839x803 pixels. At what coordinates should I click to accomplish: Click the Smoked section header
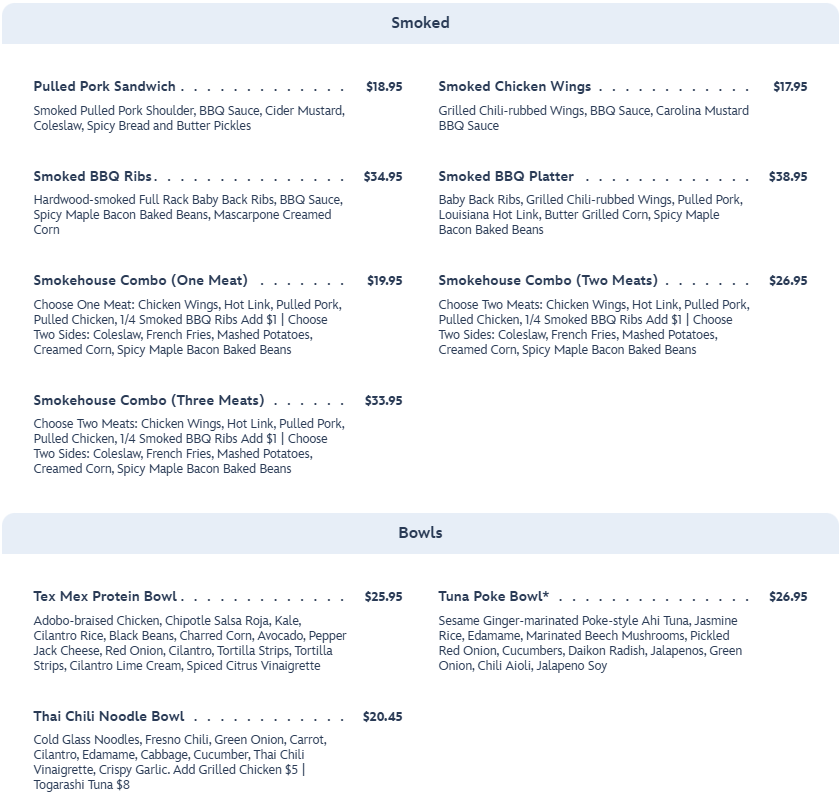[420, 23]
